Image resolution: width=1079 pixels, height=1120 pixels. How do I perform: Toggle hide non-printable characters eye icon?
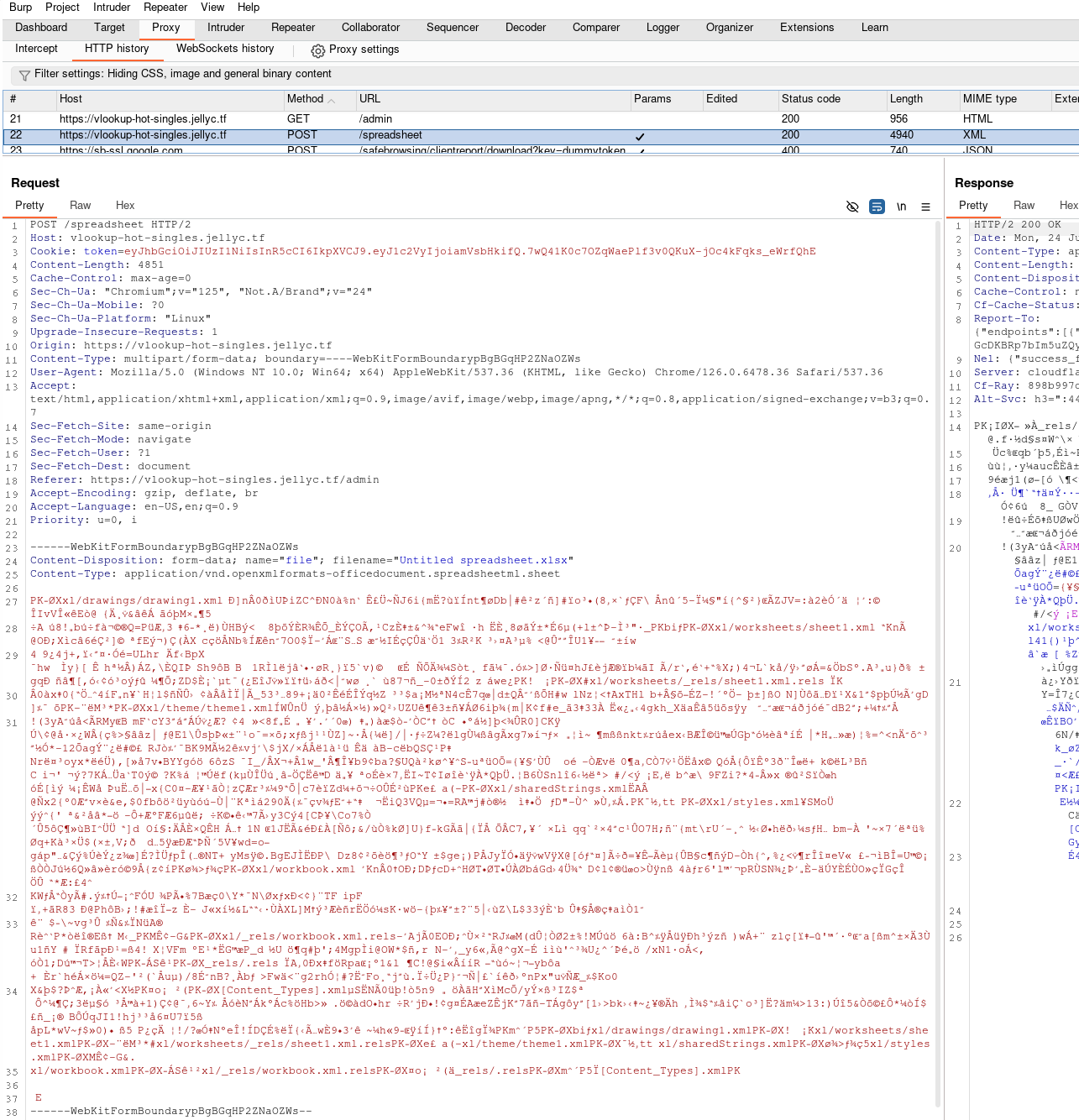852,207
